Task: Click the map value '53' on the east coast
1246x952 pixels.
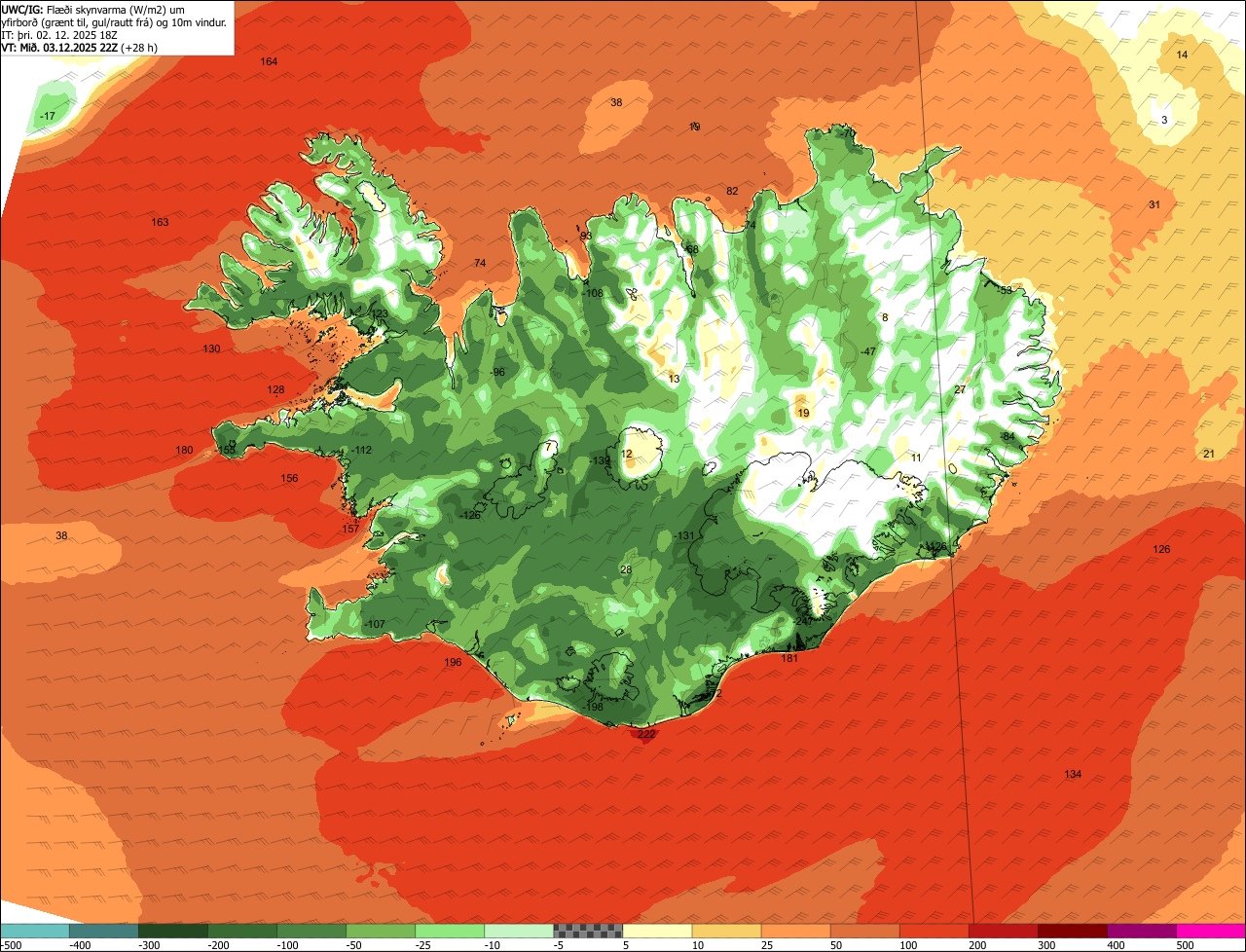Action: [x=1007, y=291]
